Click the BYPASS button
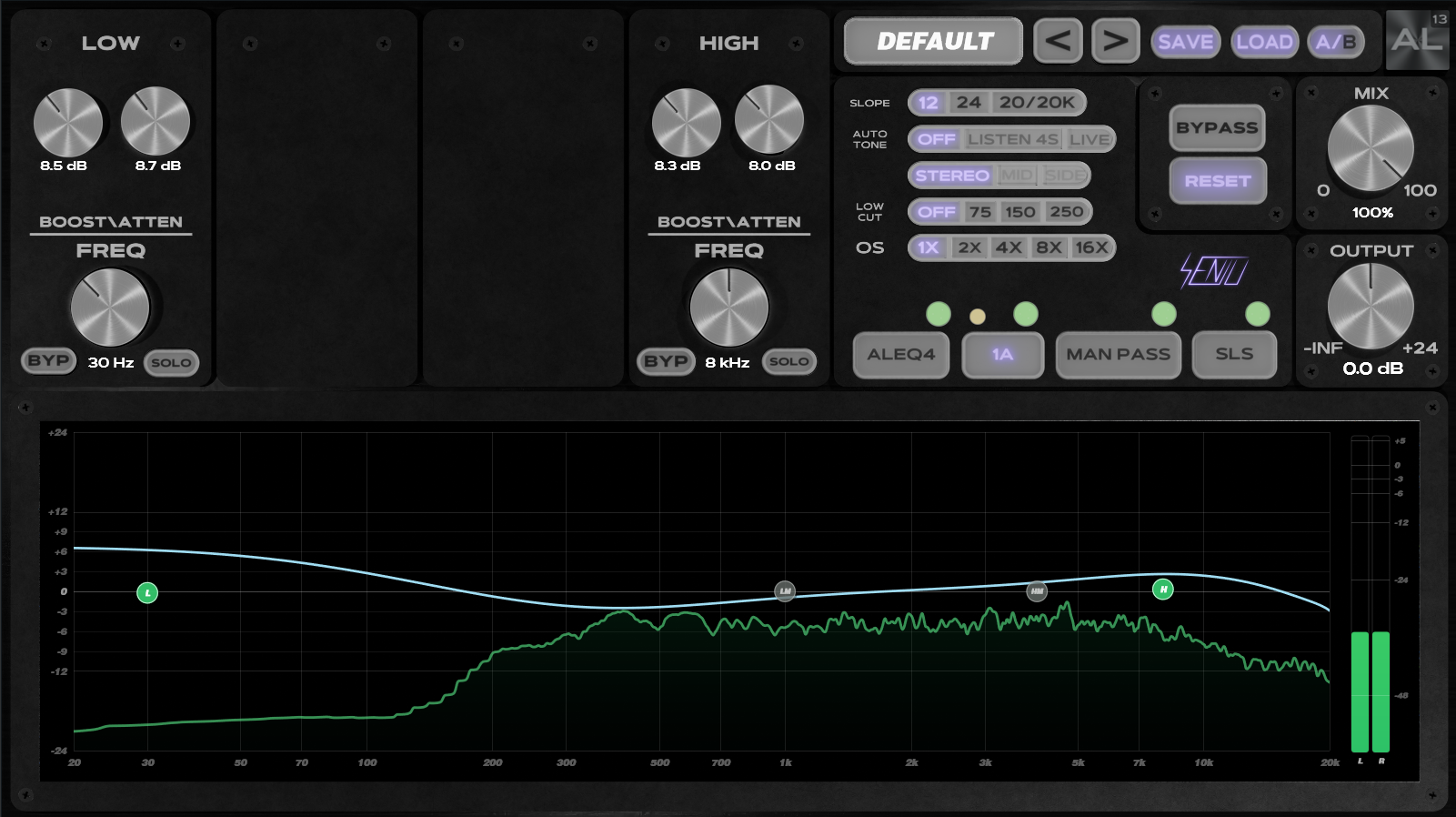 point(1217,128)
